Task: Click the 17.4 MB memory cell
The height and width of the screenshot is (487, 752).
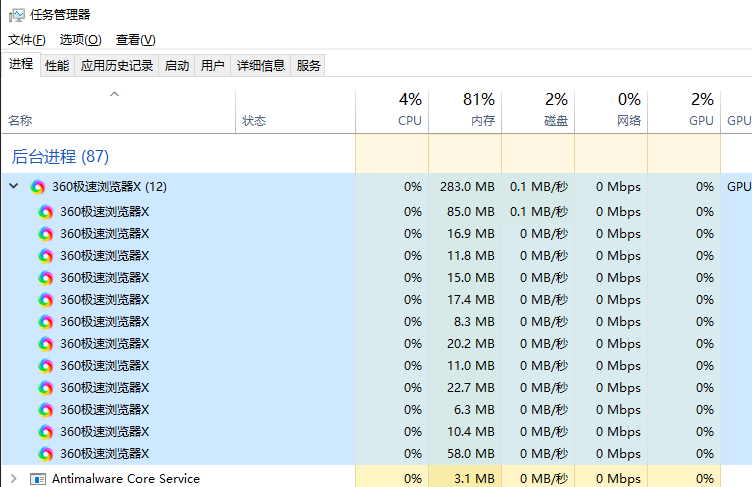Action: (465, 300)
